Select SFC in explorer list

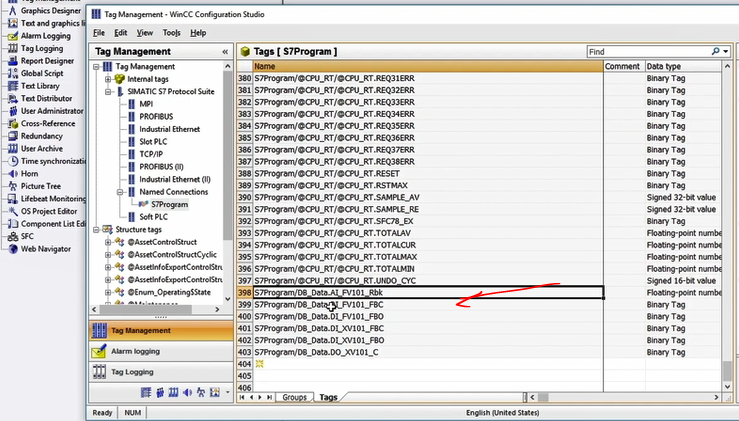point(27,236)
